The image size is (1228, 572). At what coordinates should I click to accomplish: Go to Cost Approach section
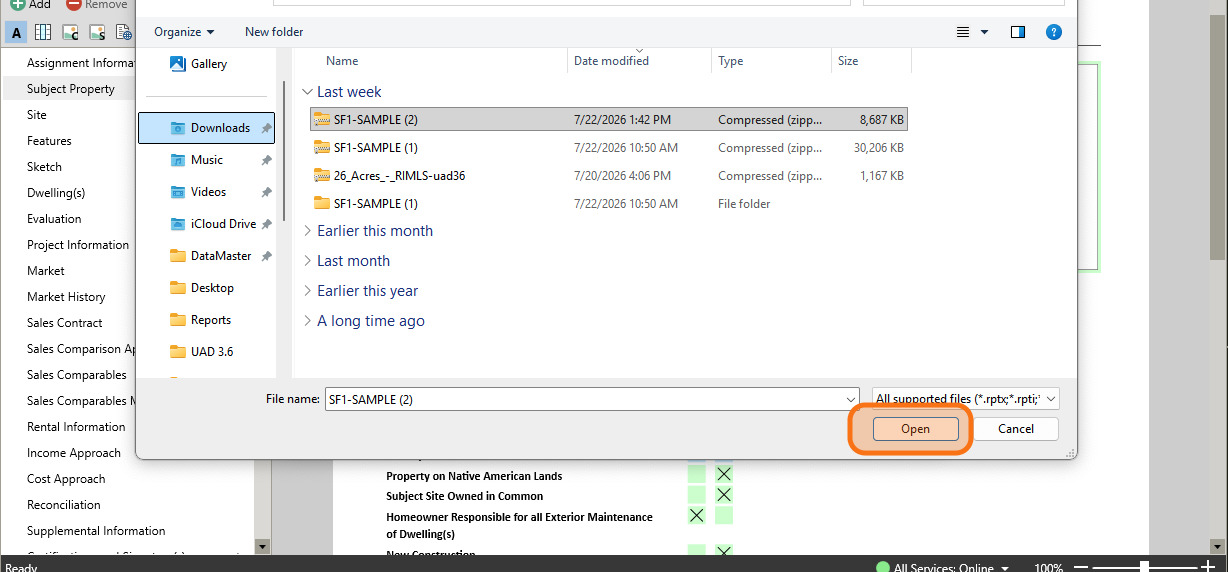[x=66, y=479]
